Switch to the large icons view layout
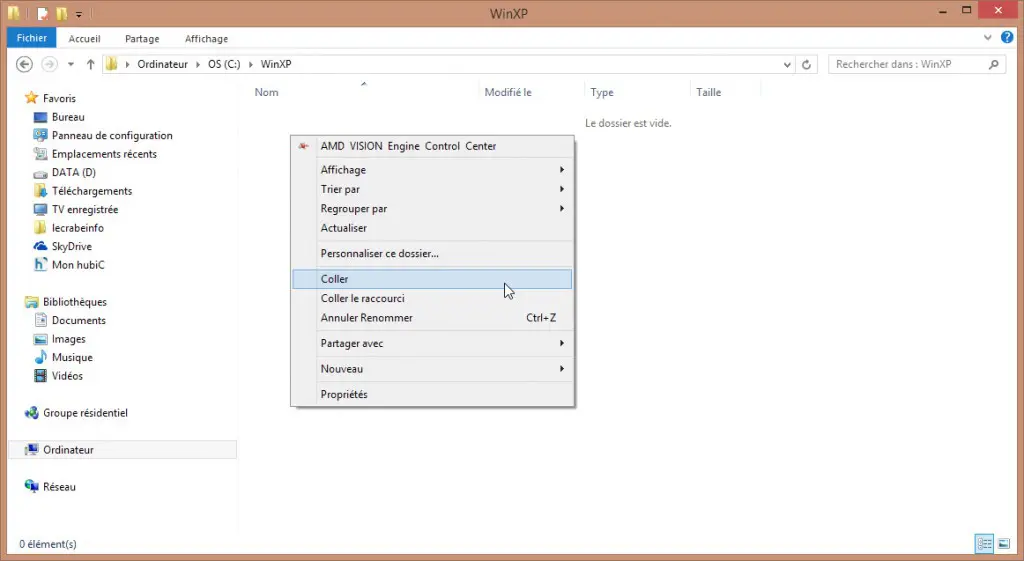Screen dimensions: 1024x561 (x=1004, y=543)
